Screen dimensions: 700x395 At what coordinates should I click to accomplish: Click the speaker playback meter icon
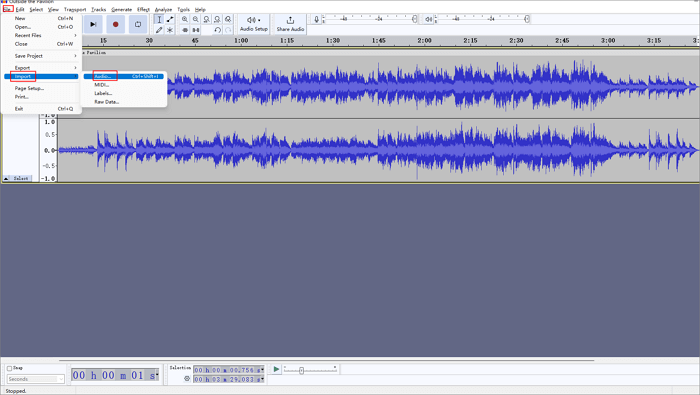(x=429, y=19)
